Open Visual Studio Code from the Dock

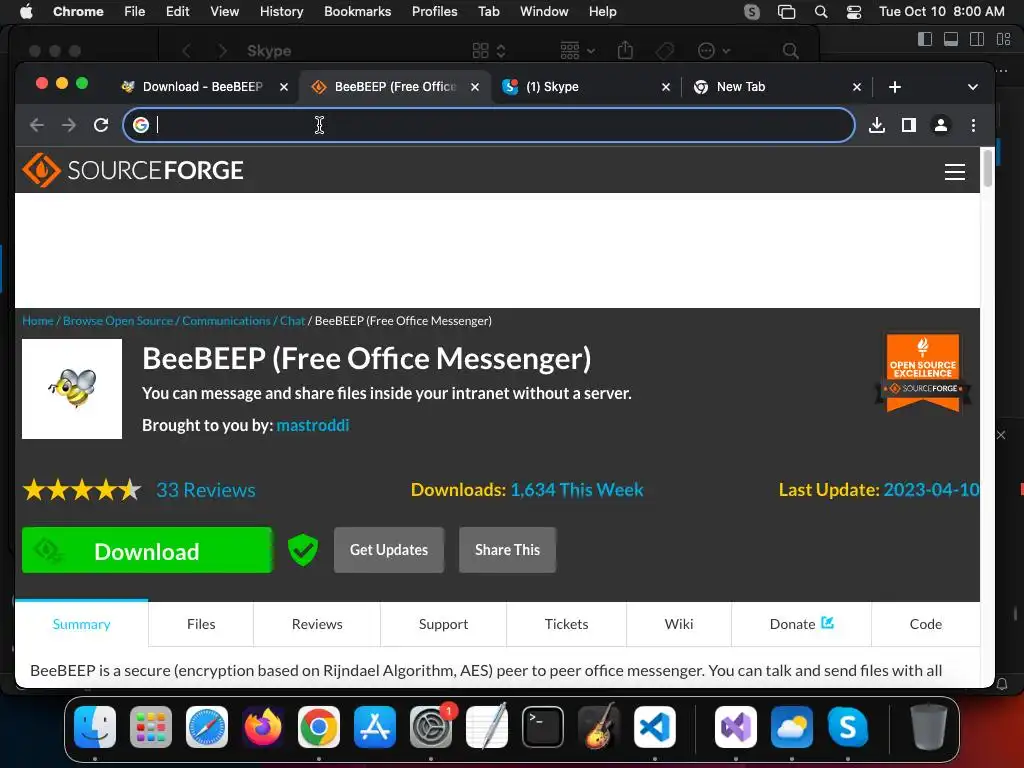654,727
